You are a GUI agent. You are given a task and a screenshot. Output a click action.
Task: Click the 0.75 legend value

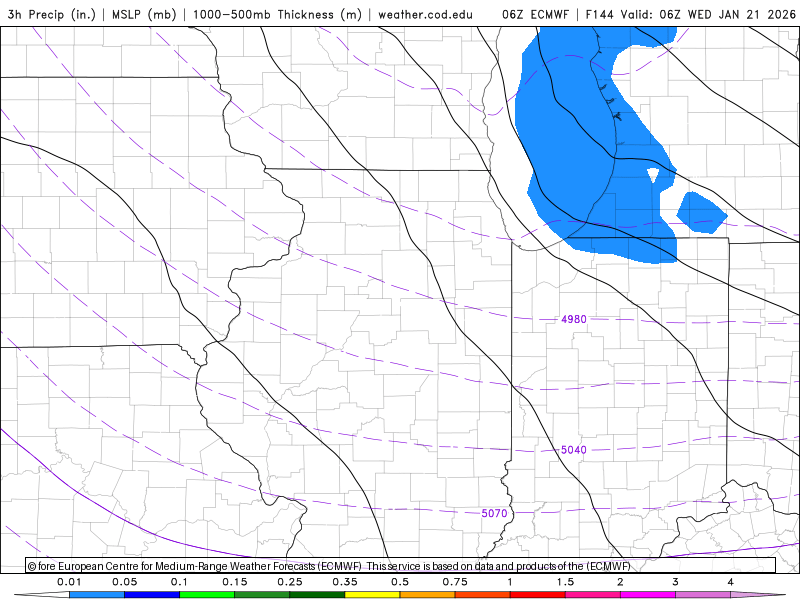(455, 582)
